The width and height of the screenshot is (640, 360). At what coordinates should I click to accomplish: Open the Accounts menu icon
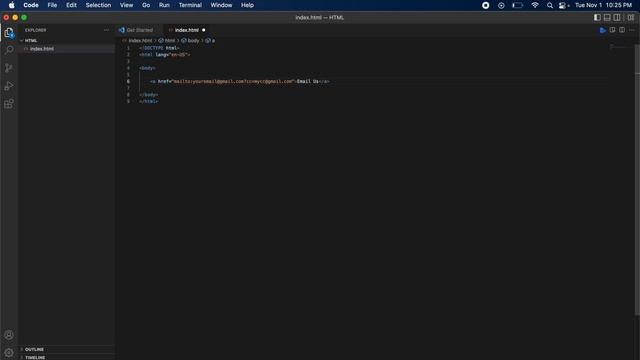pos(9,335)
